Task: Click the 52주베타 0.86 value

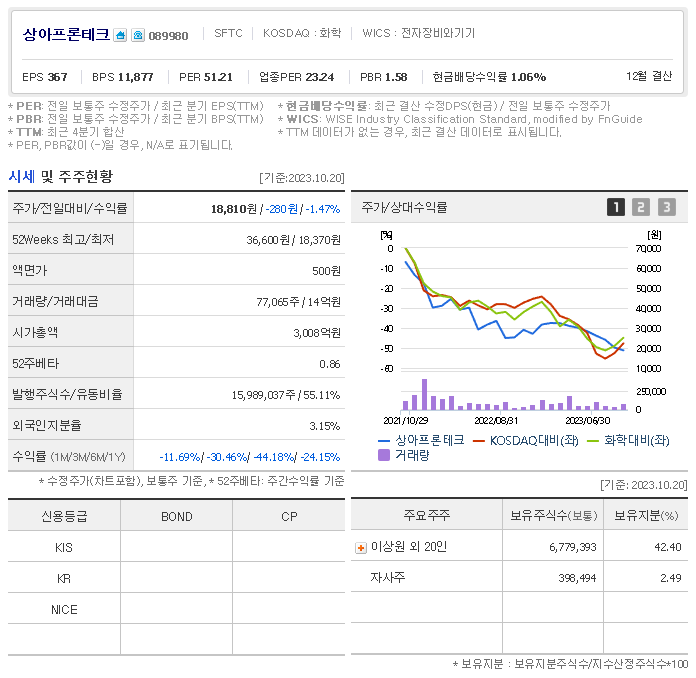Action: coord(330,364)
